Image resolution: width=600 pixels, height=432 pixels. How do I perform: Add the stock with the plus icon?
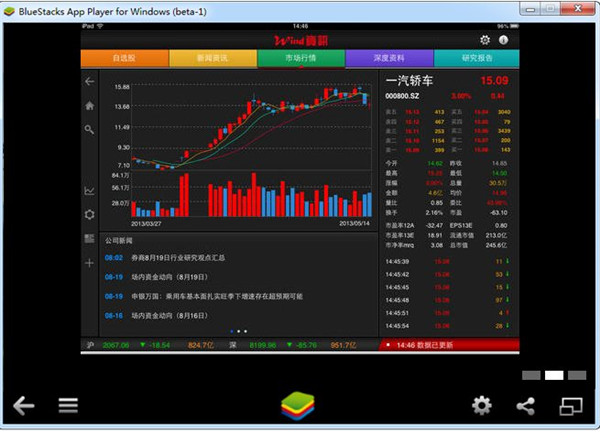point(89,263)
